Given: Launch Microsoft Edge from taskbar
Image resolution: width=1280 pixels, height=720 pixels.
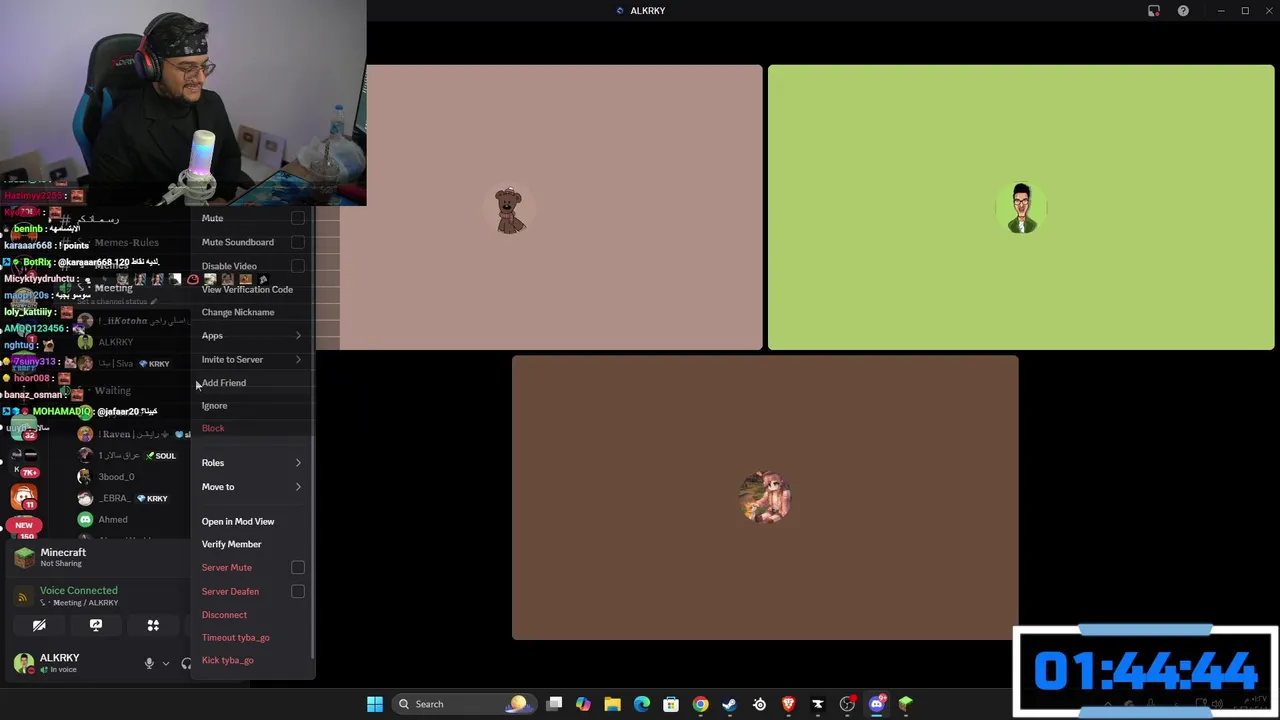Looking at the screenshot, I should click(642, 704).
